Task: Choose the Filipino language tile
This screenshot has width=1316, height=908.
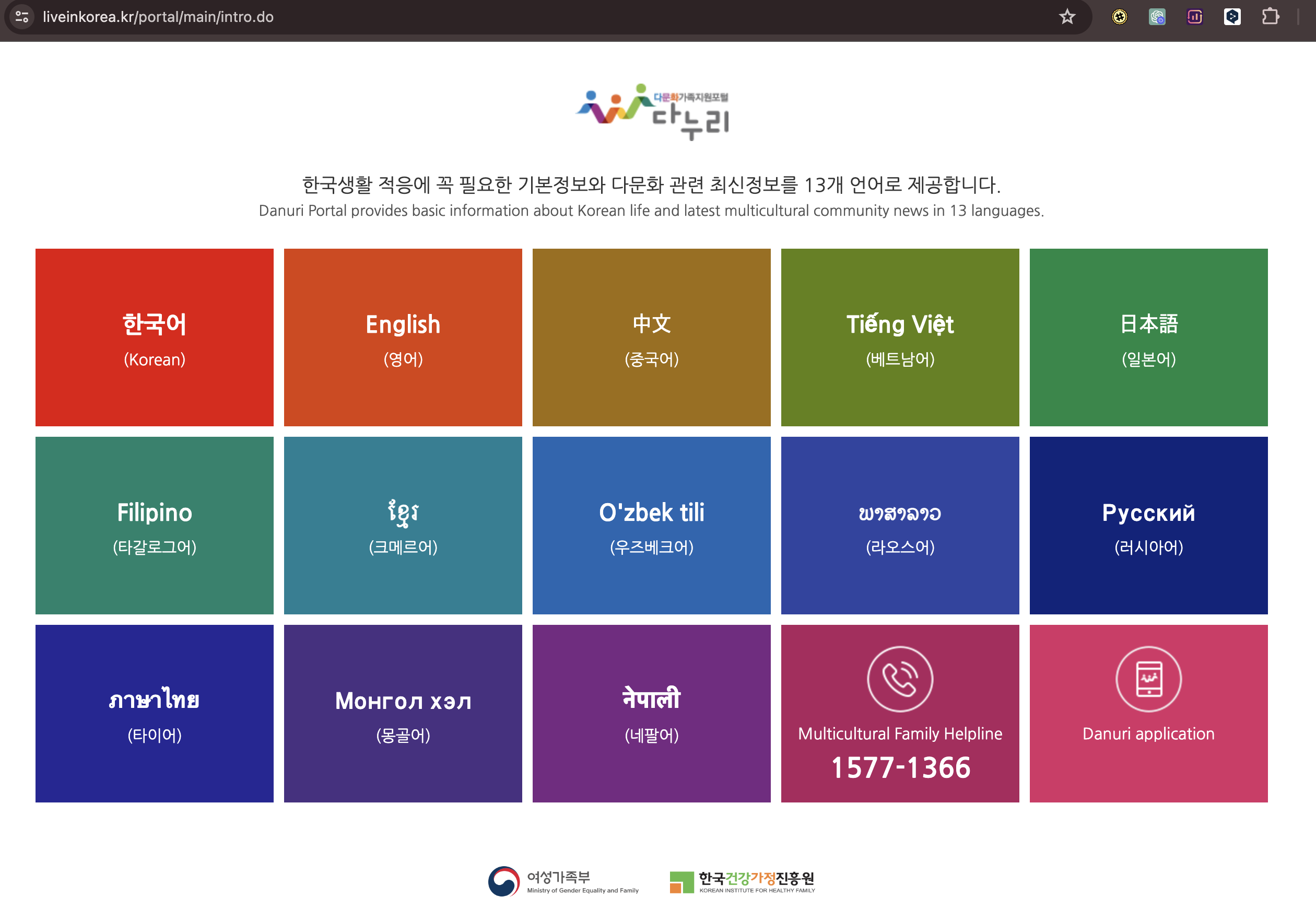Action: pyautogui.click(x=154, y=525)
